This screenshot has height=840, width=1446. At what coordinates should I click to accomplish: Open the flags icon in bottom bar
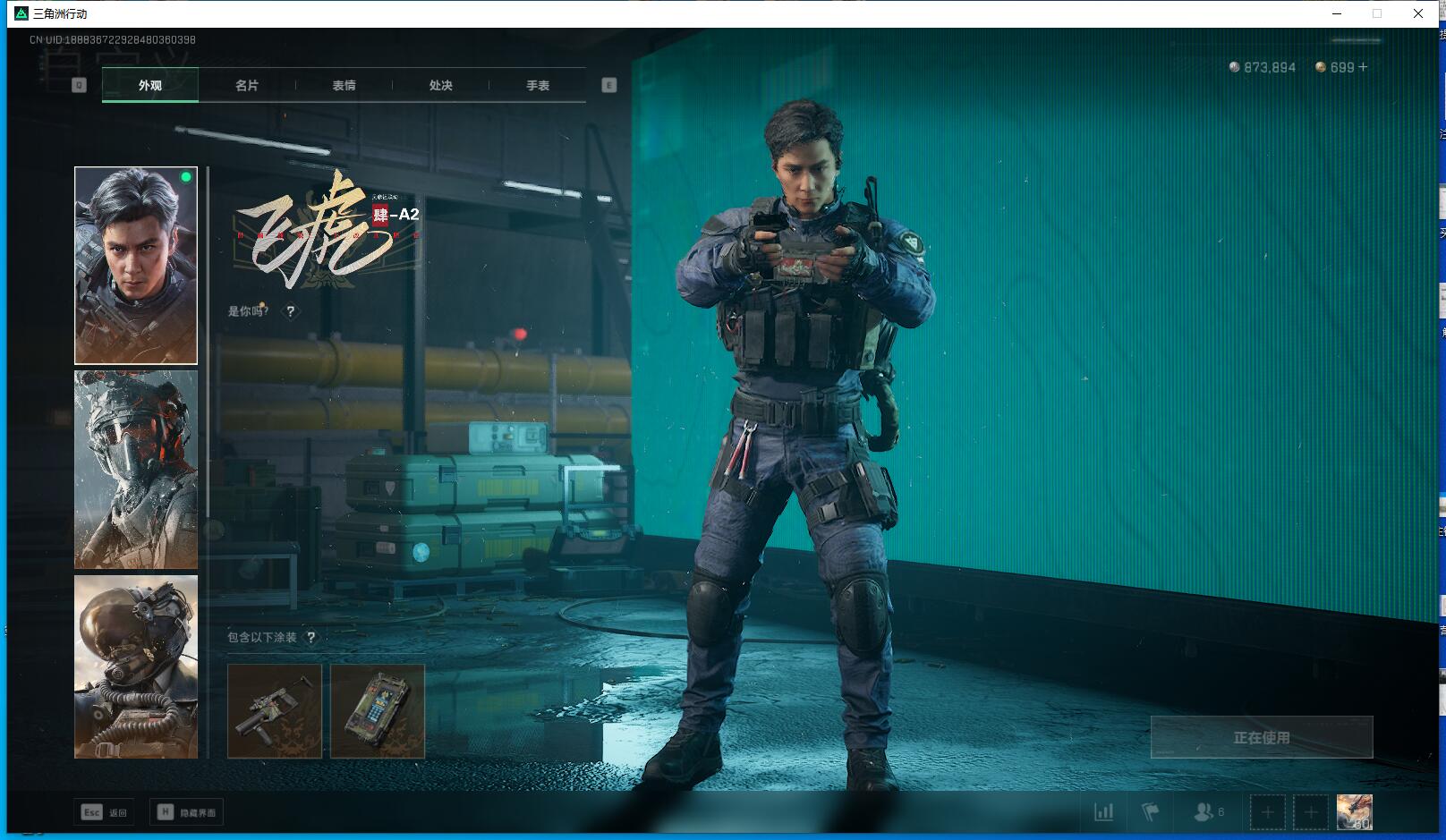1150,812
